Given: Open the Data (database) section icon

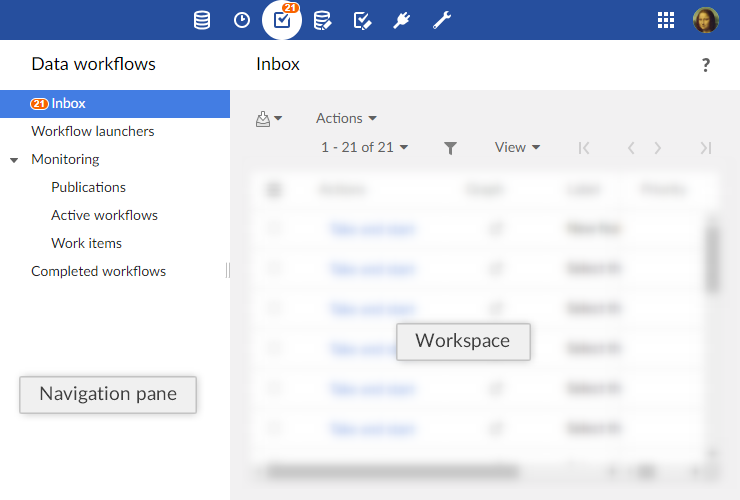Looking at the screenshot, I should [x=202, y=20].
